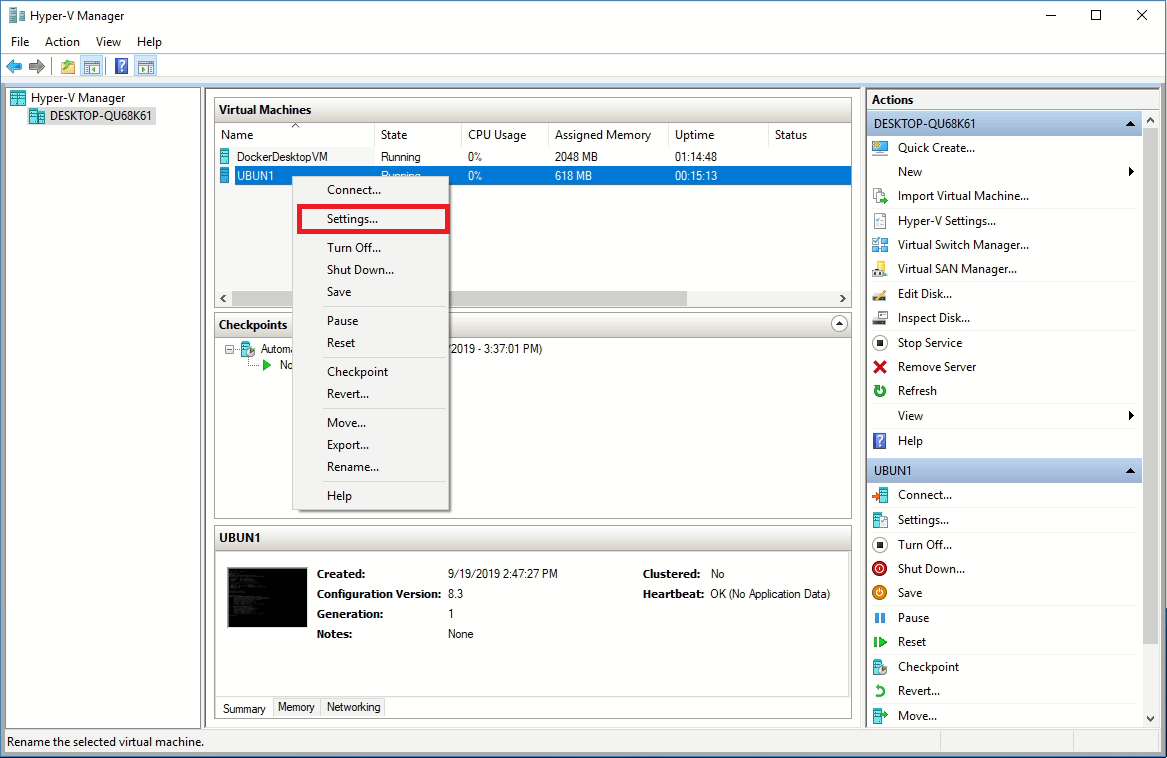The width and height of the screenshot is (1167, 758).
Task: Switch to the Networking tab
Action: (x=354, y=707)
